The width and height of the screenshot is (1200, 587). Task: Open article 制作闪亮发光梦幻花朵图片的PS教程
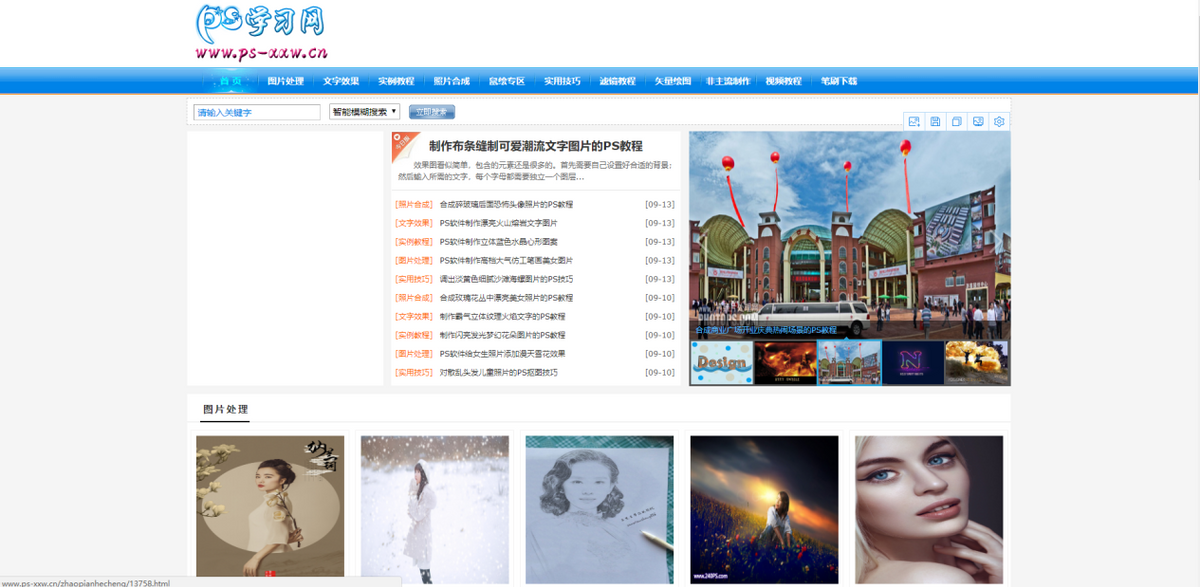point(502,335)
